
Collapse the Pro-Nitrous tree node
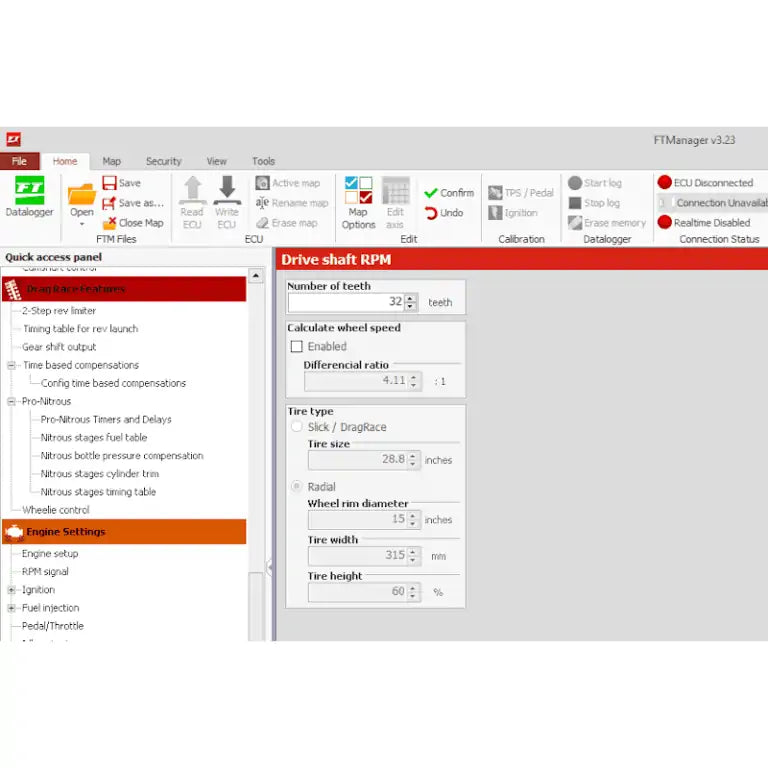(x=12, y=401)
